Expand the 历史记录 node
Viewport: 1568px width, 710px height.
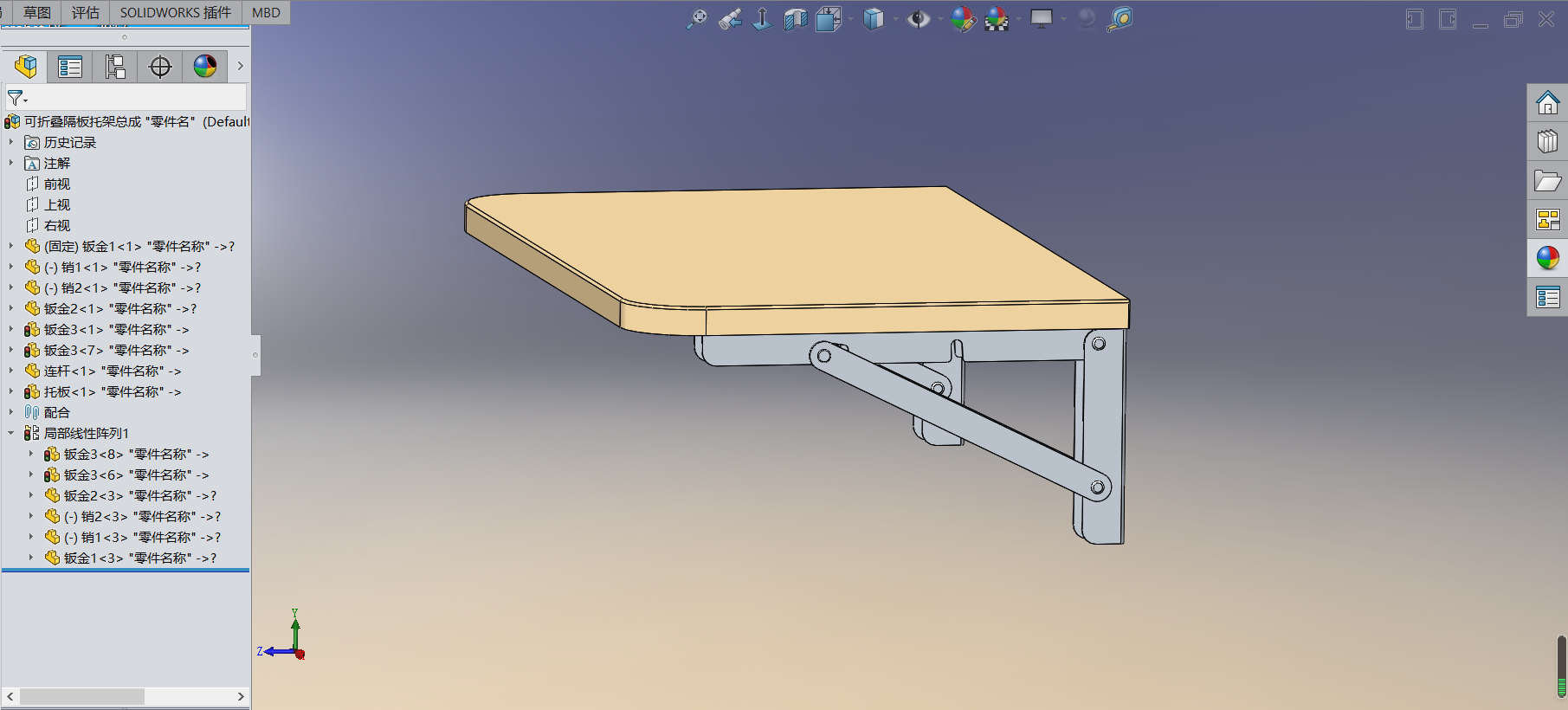[11, 142]
